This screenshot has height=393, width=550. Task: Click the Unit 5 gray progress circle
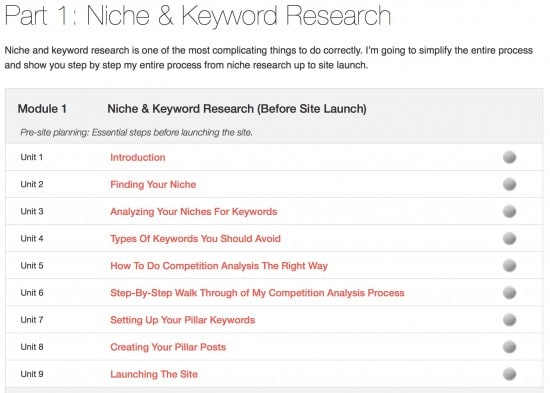[x=509, y=266]
